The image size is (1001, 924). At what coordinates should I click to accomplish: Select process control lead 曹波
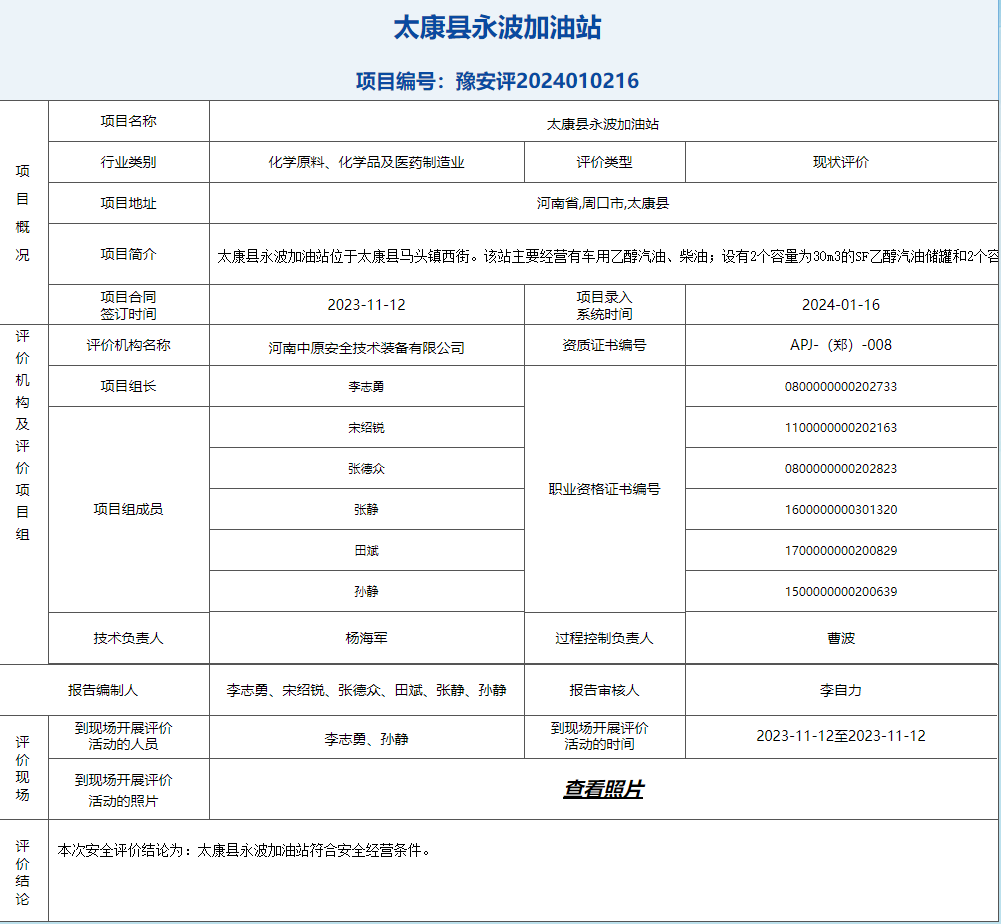(x=840, y=638)
